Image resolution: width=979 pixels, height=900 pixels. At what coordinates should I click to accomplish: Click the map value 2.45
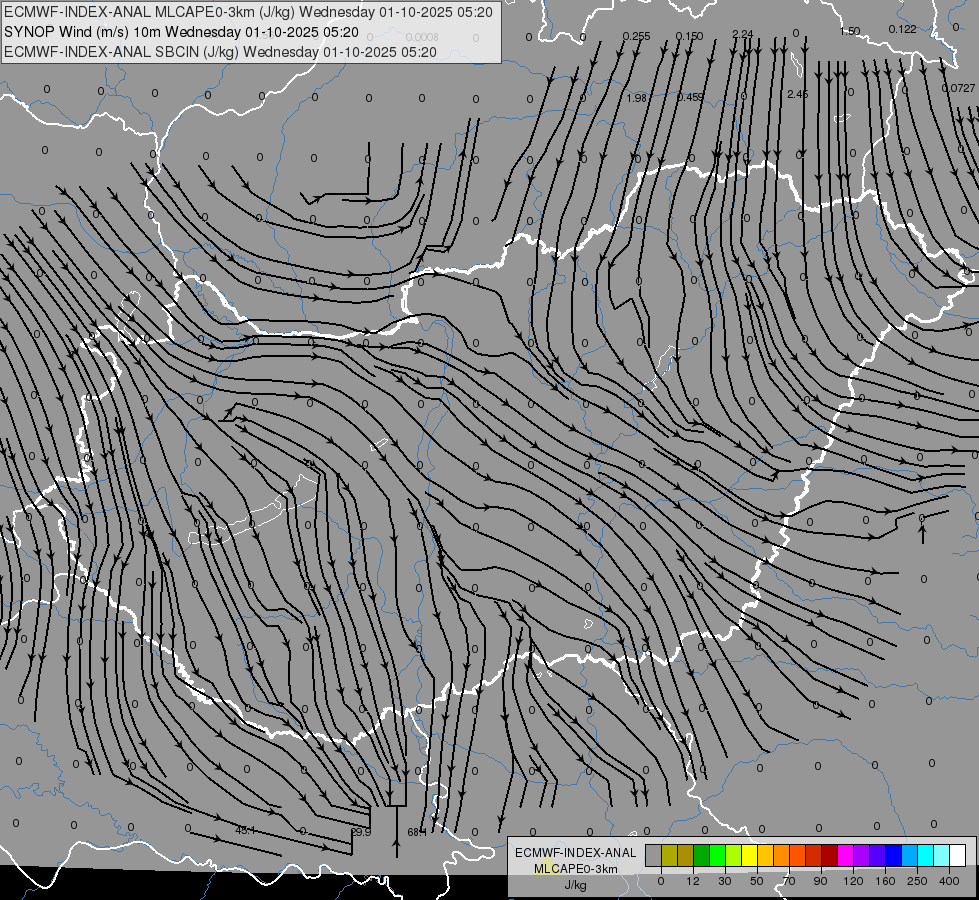[797, 94]
